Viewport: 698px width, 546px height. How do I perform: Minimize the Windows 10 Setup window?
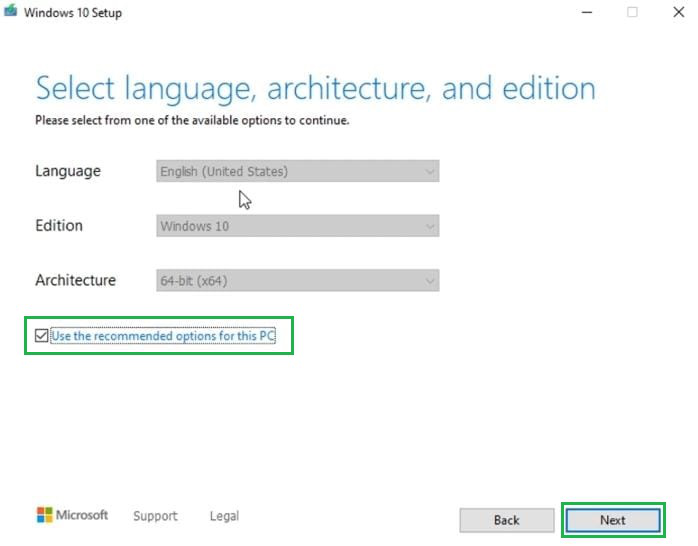coord(587,12)
